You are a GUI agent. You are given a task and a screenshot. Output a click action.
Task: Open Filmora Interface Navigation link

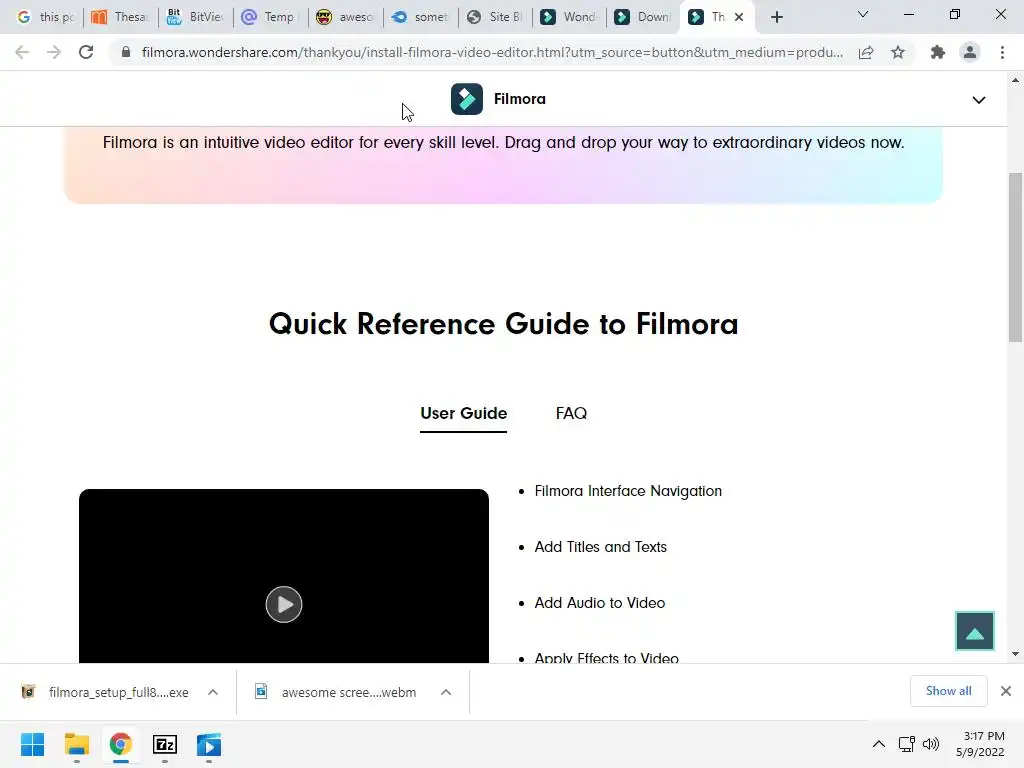(x=628, y=491)
